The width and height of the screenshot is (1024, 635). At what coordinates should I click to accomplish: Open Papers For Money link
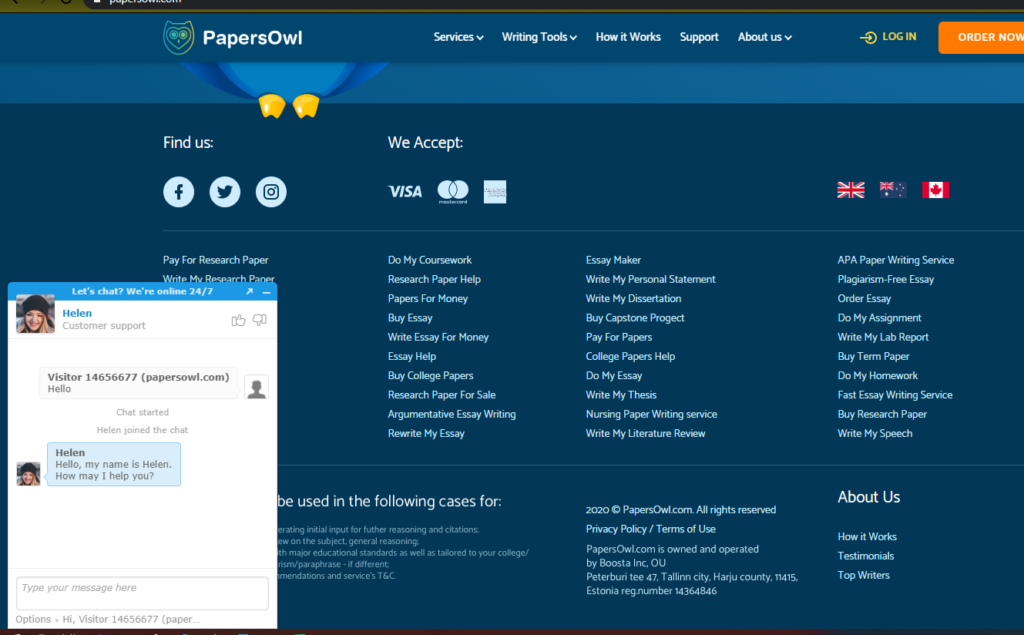pyautogui.click(x=428, y=299)
